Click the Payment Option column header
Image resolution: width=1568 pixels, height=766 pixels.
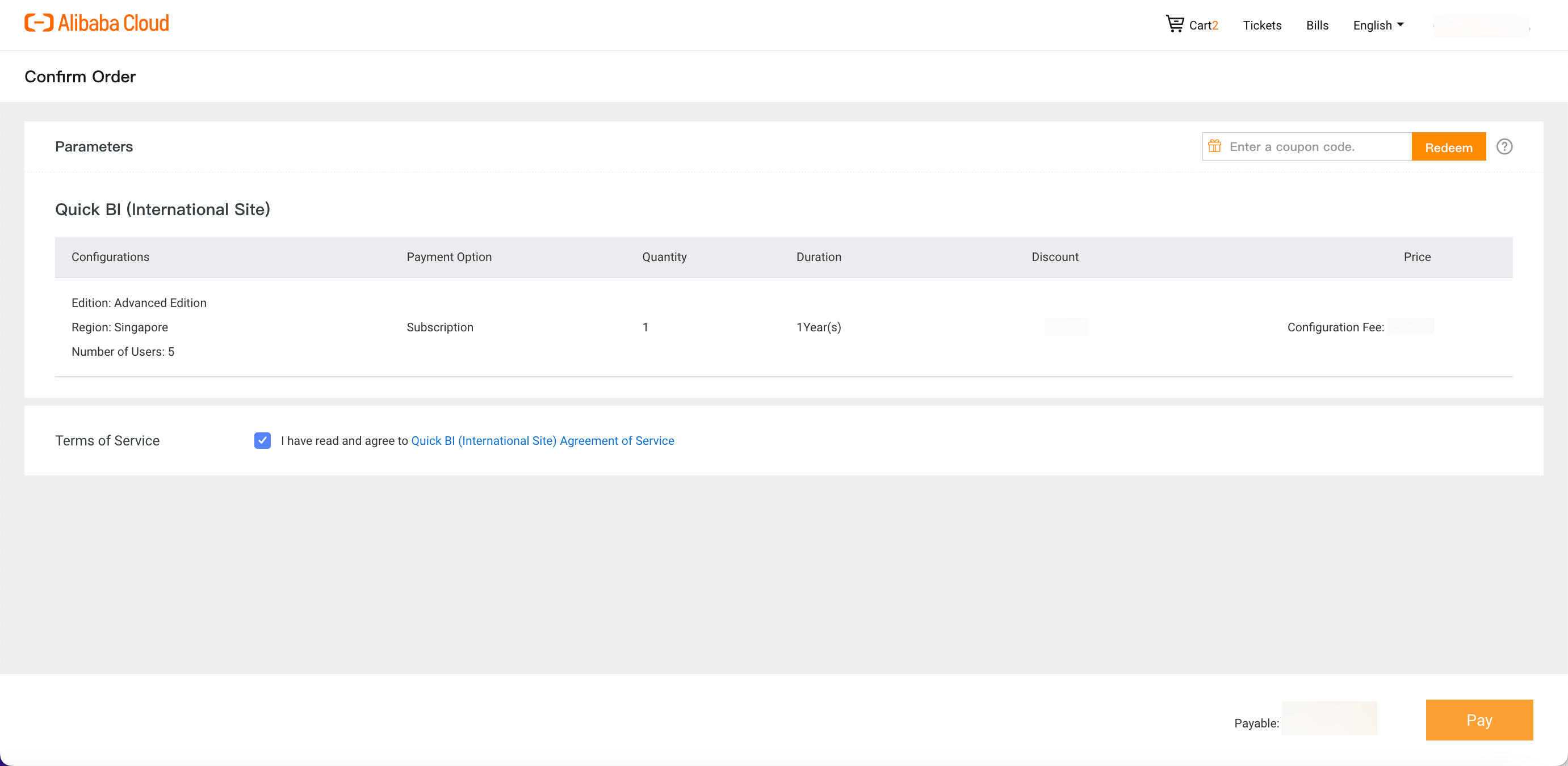coord(448,257)
